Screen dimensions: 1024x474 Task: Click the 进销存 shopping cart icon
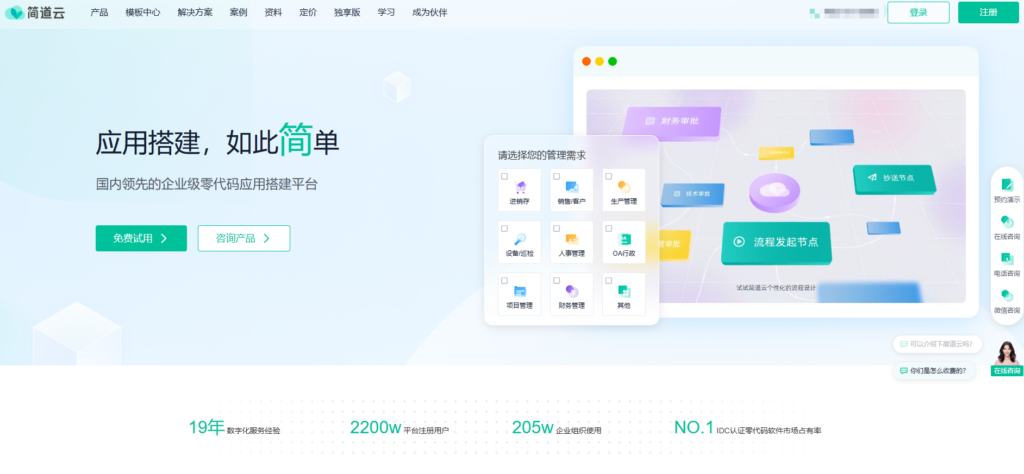[520, 187]
